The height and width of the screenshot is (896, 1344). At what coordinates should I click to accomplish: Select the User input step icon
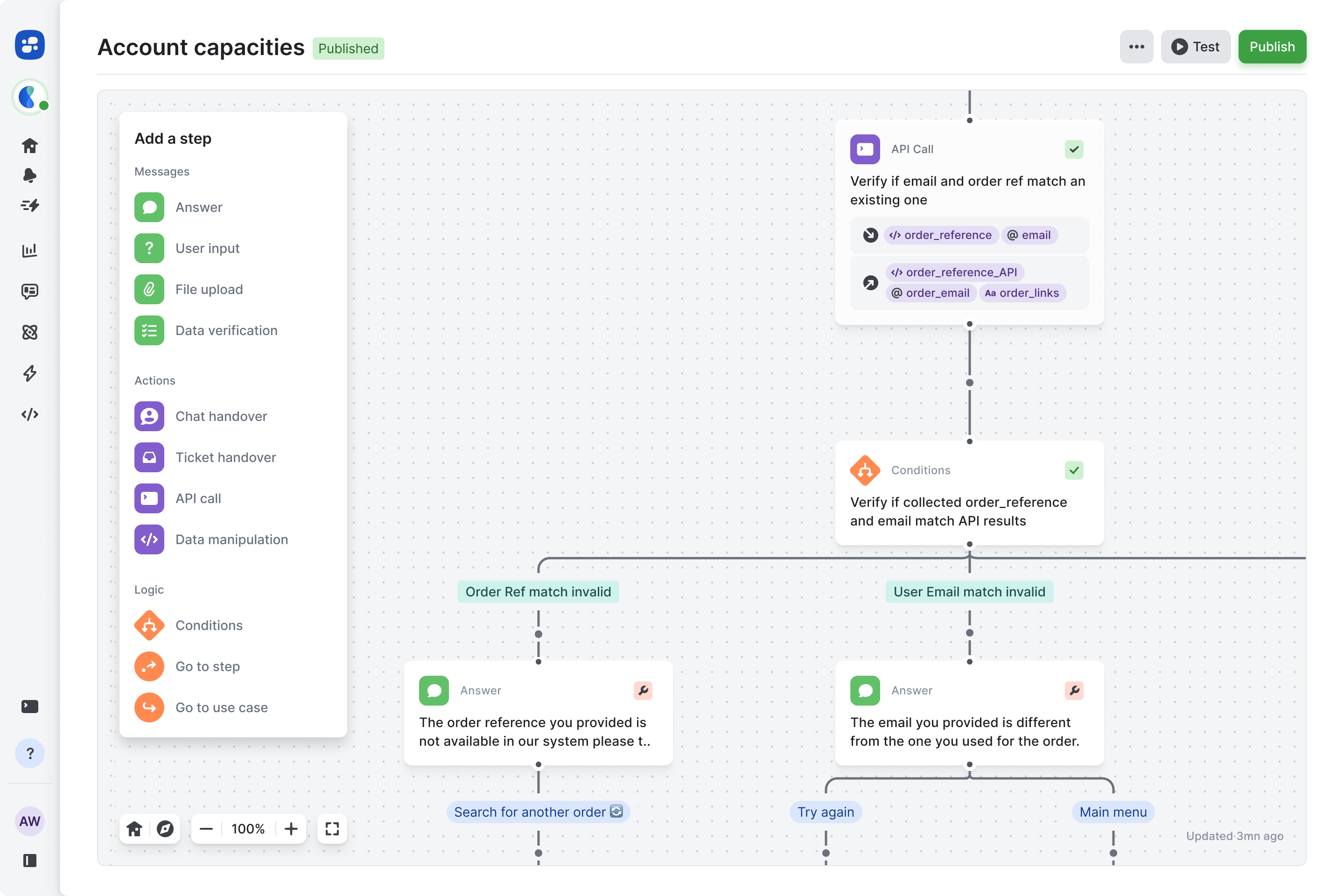point(149,247)
